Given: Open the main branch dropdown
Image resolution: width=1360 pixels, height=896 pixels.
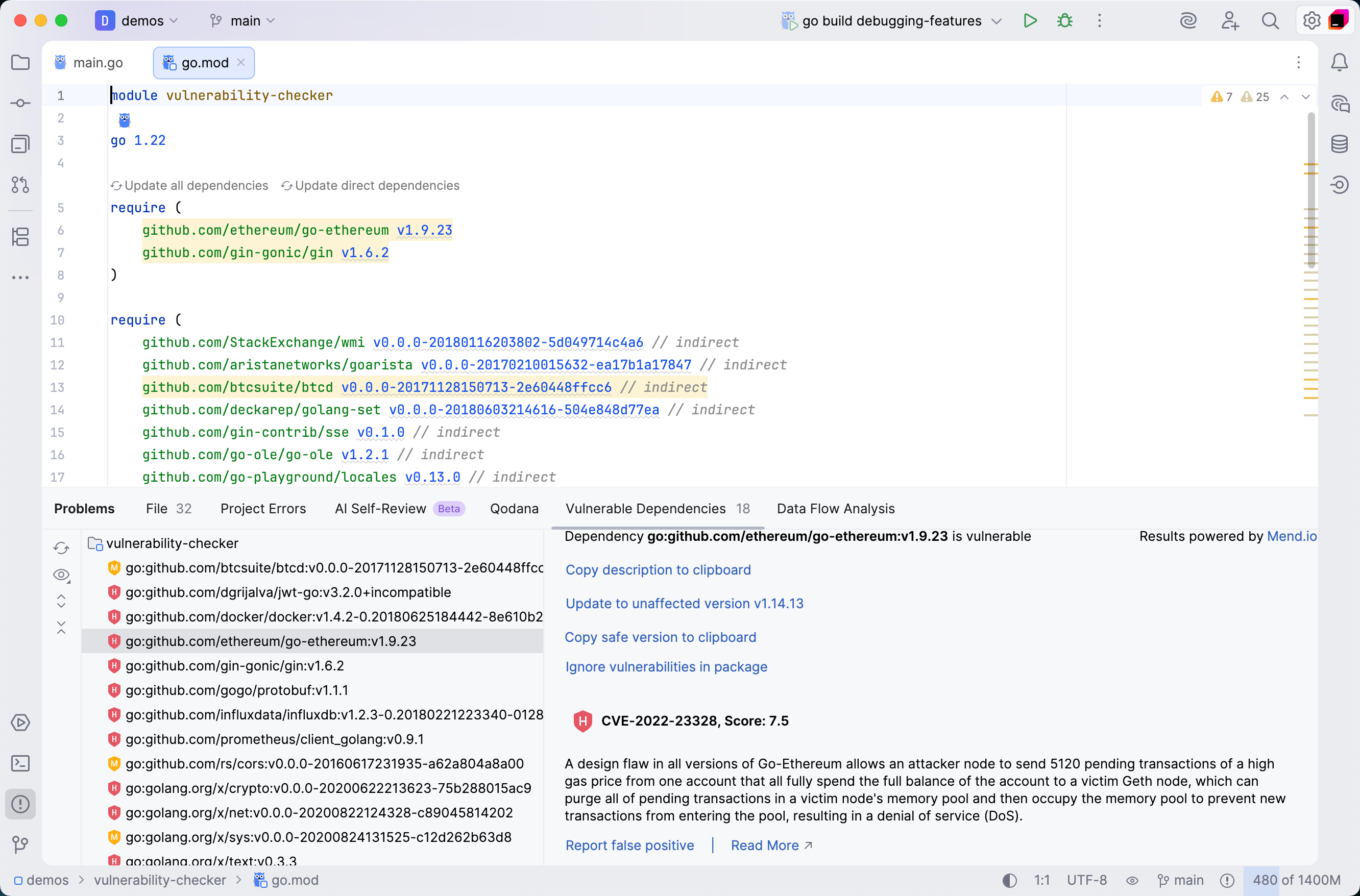Looking at the screenshot, I should [x=242, y=20].
